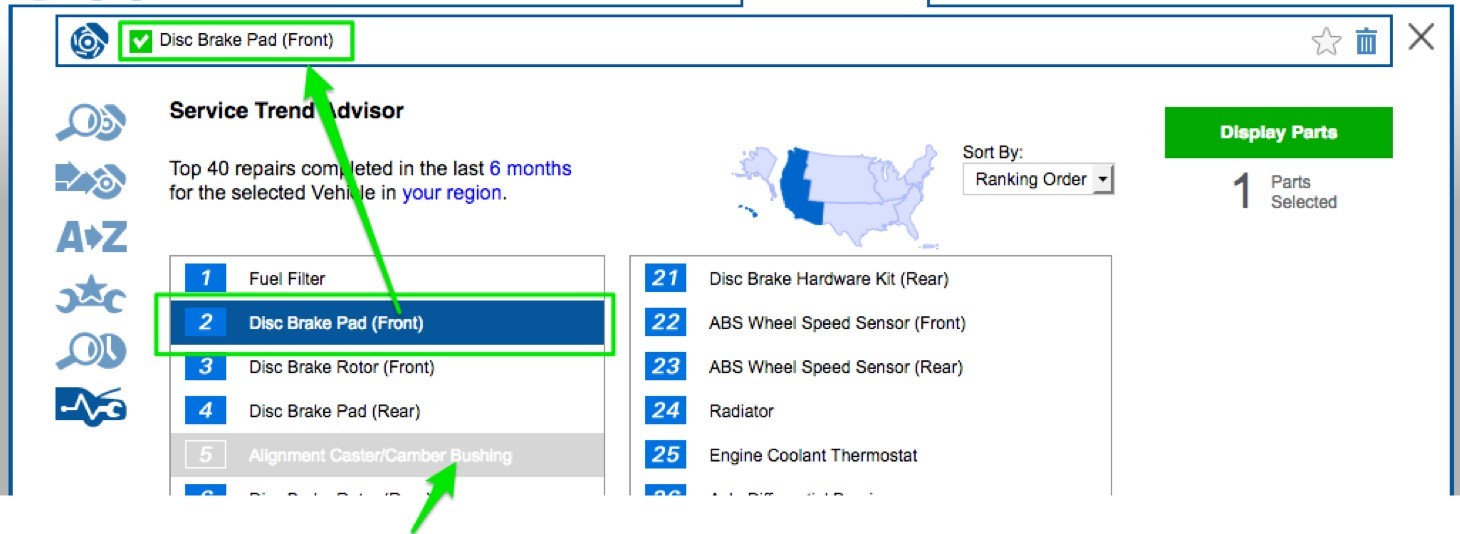Choose Engine Coolant Thermostat repair item
The width and height of the screenshot is (1460, 534).
coord(813,455)
